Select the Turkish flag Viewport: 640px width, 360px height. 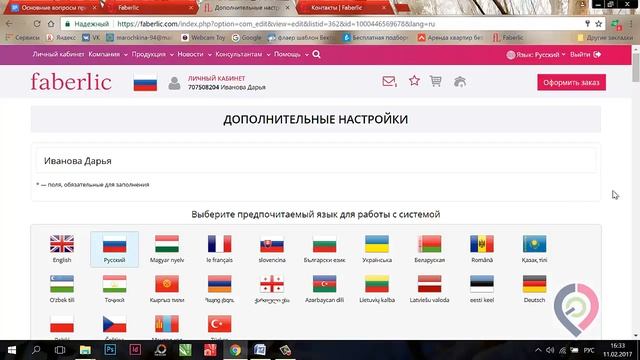click(x=220, y=324)
